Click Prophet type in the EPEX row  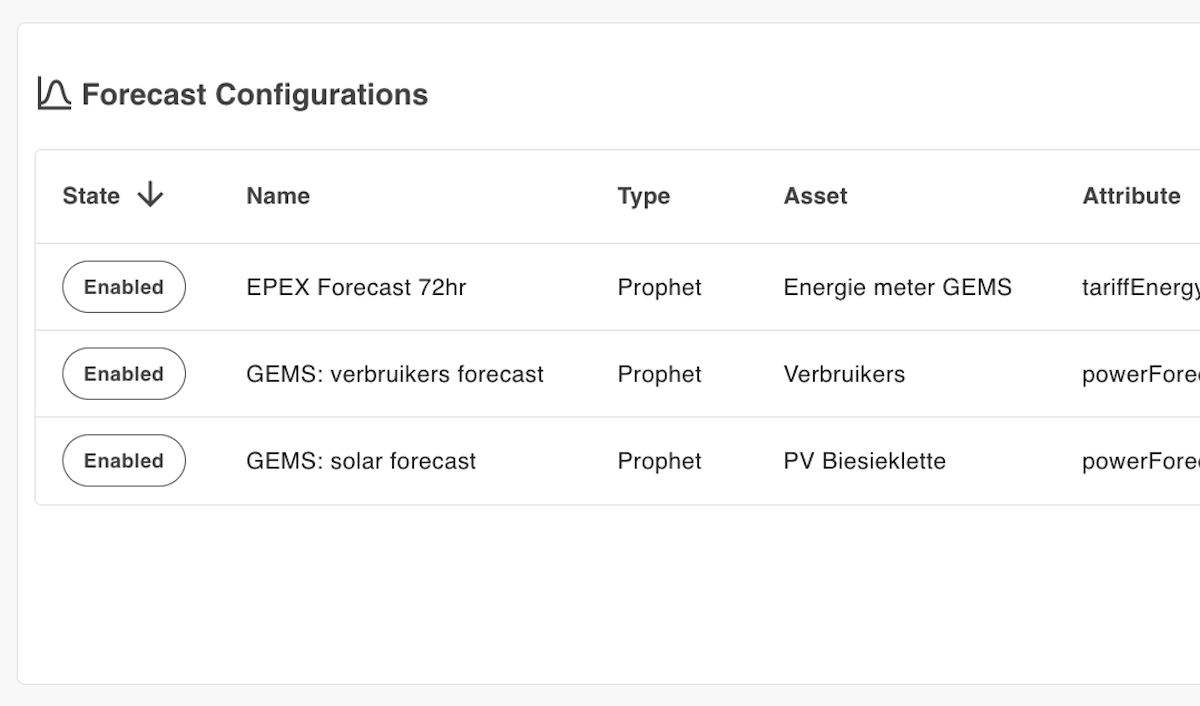[659, 288]
